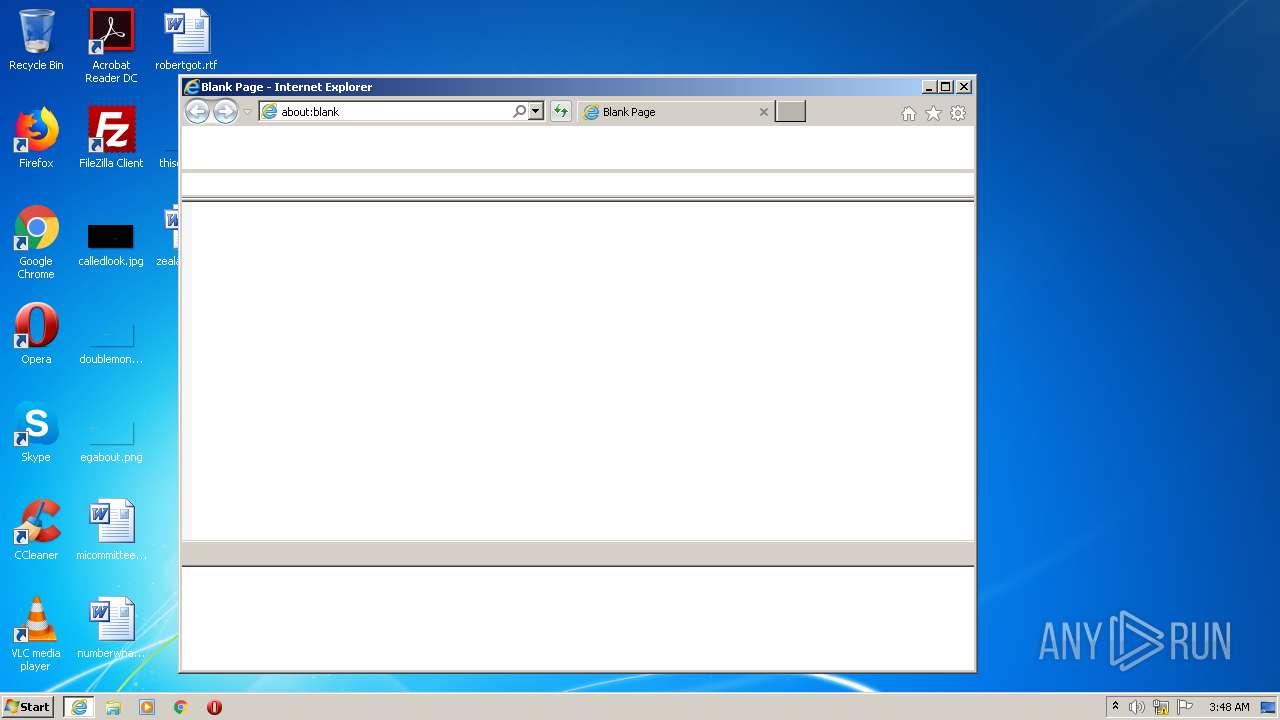
Task: Close the Internet Explorer window
Action: coord(964,87)
